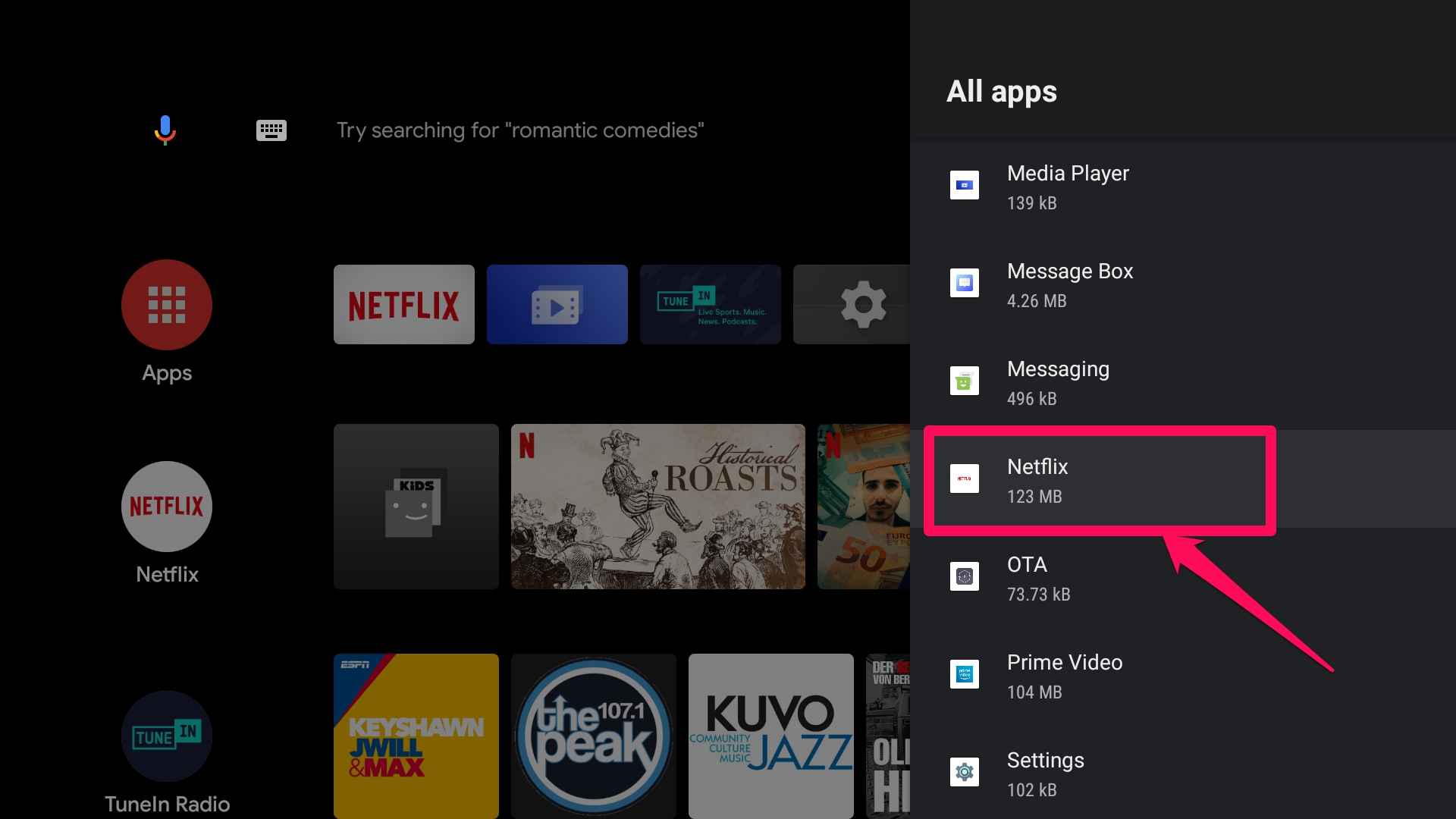Select Prime Video in All apps list
The width and height of the screenshot is (1456, 819).
(x=1183, y=676)
